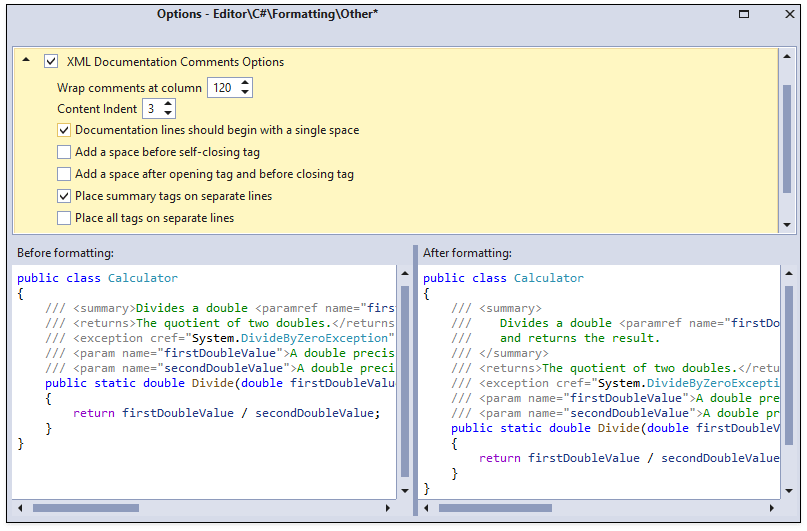Click the splitter between Before and After panes
The height and width of the screenshot is (531, 807).
coord(415,380)
